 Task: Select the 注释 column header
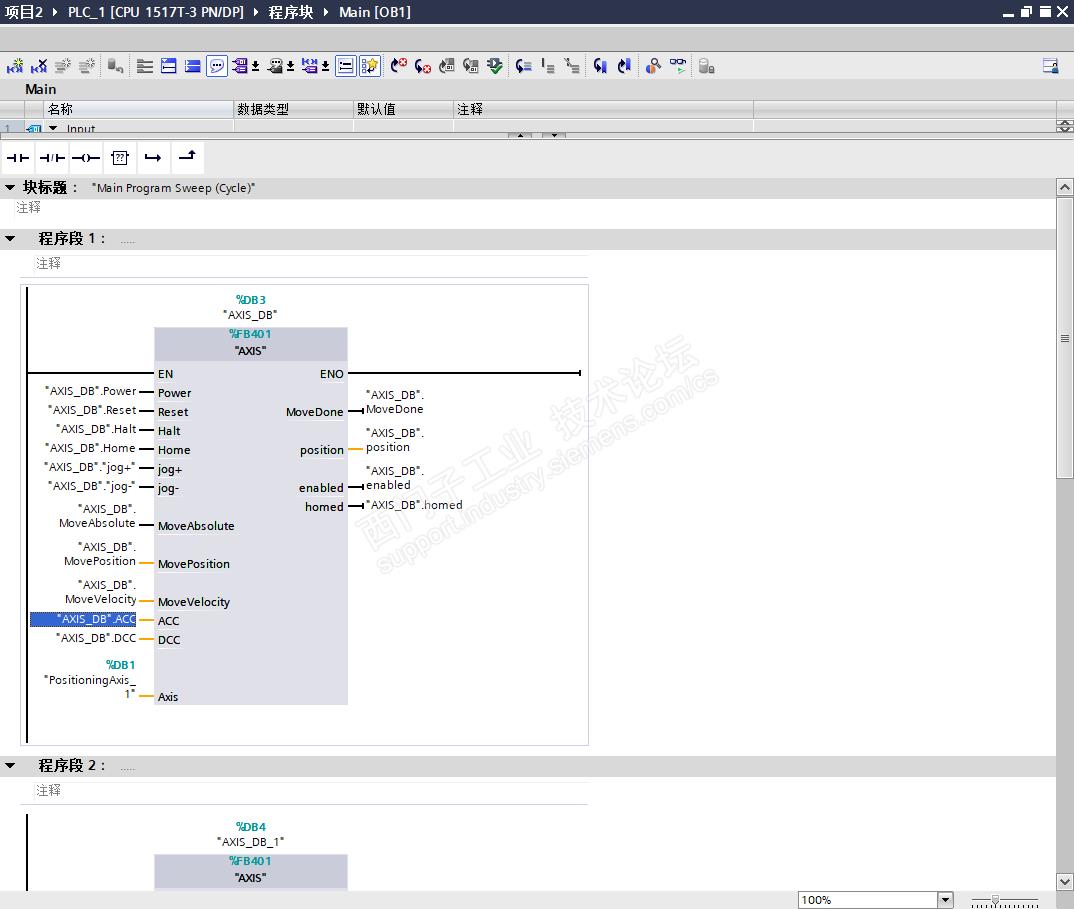[x=603, y=109]
